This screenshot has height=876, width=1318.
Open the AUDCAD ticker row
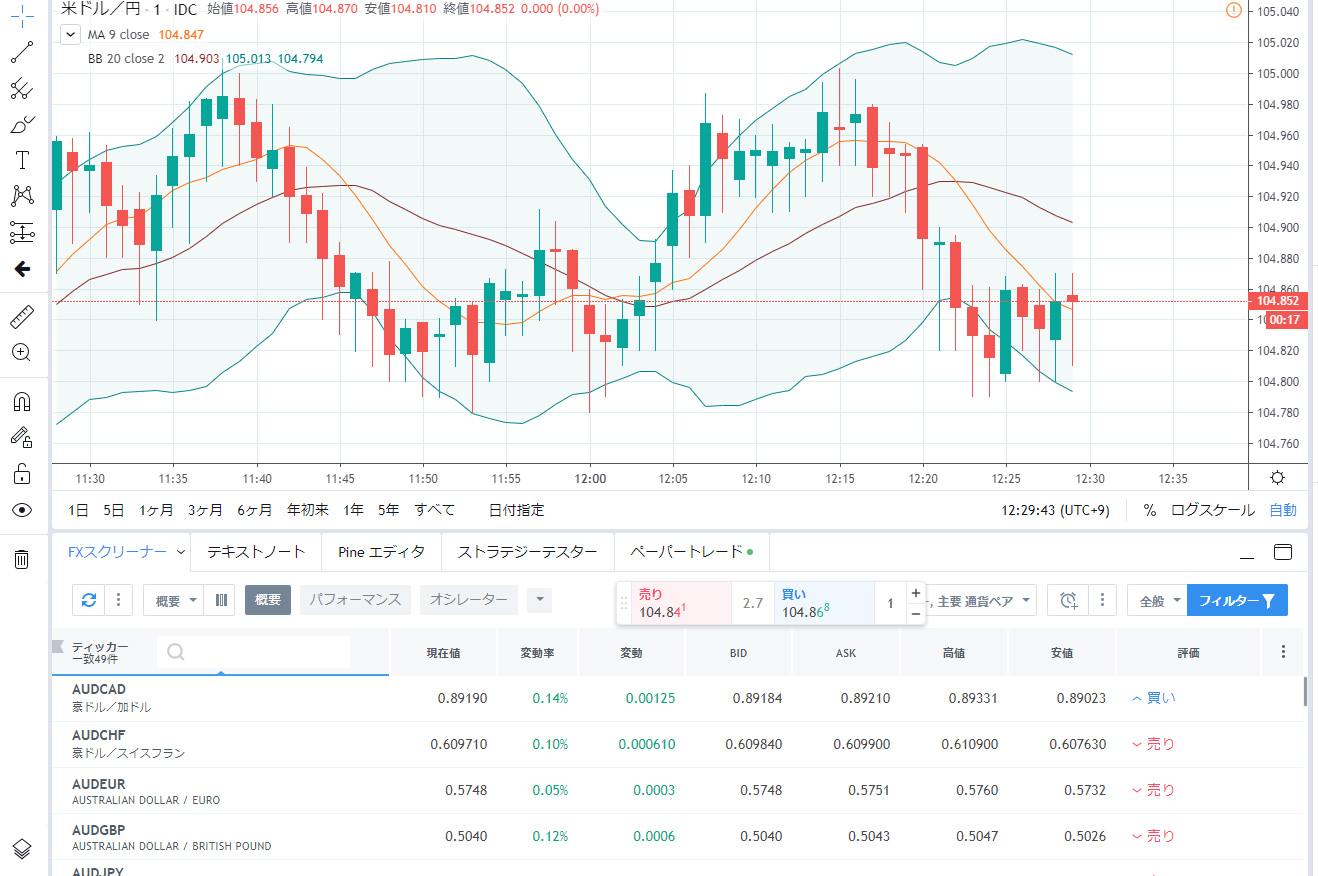[678, 698]
